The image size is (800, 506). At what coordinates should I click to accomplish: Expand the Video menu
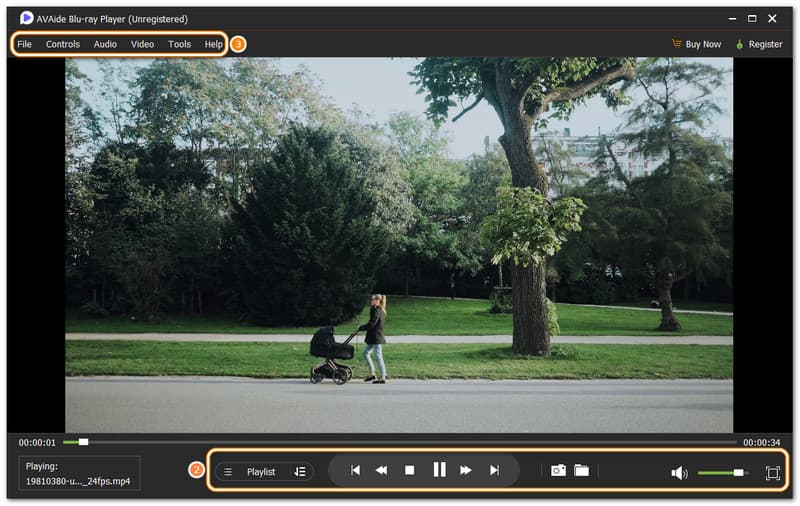142,44
